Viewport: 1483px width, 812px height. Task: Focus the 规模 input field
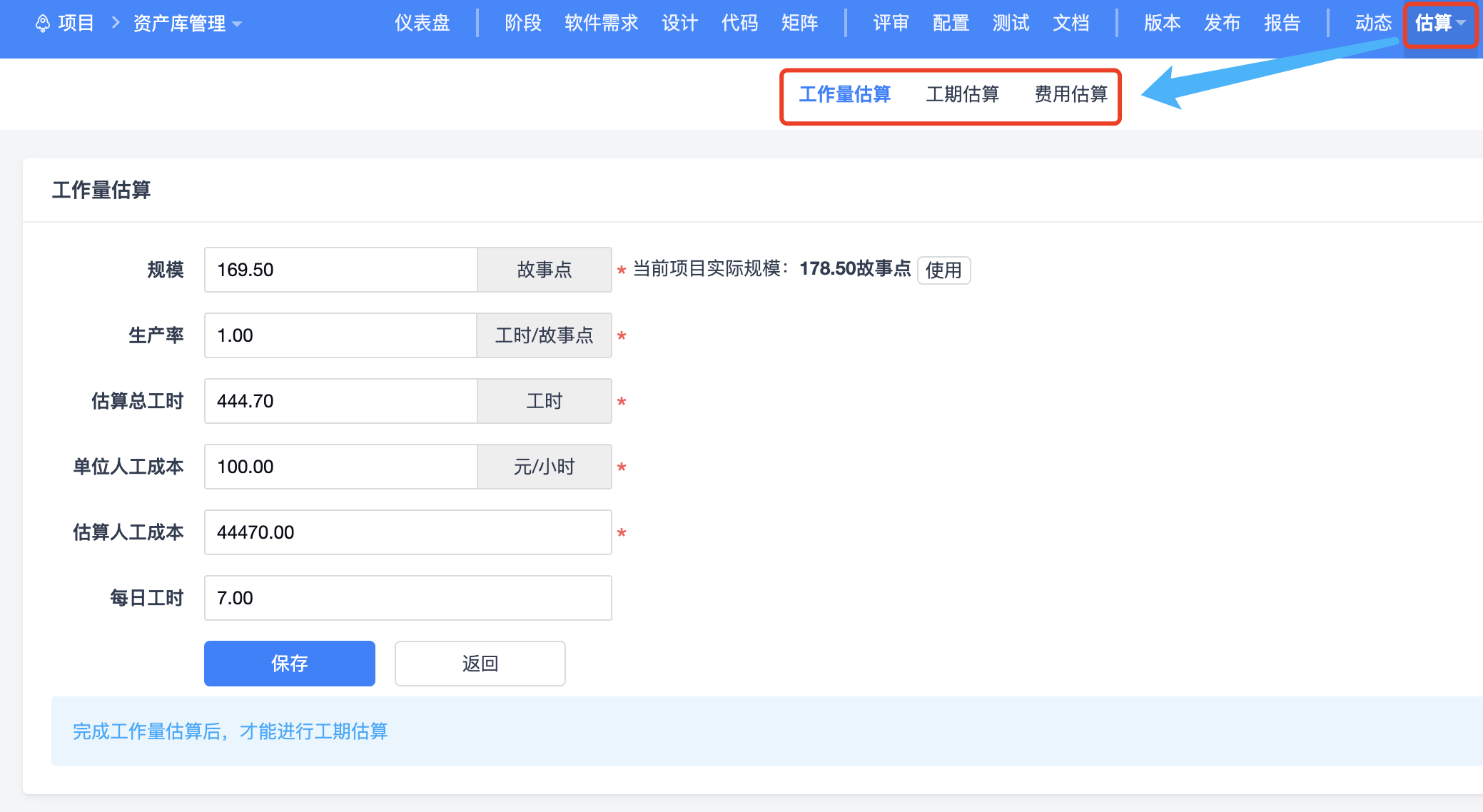(340, 270)
